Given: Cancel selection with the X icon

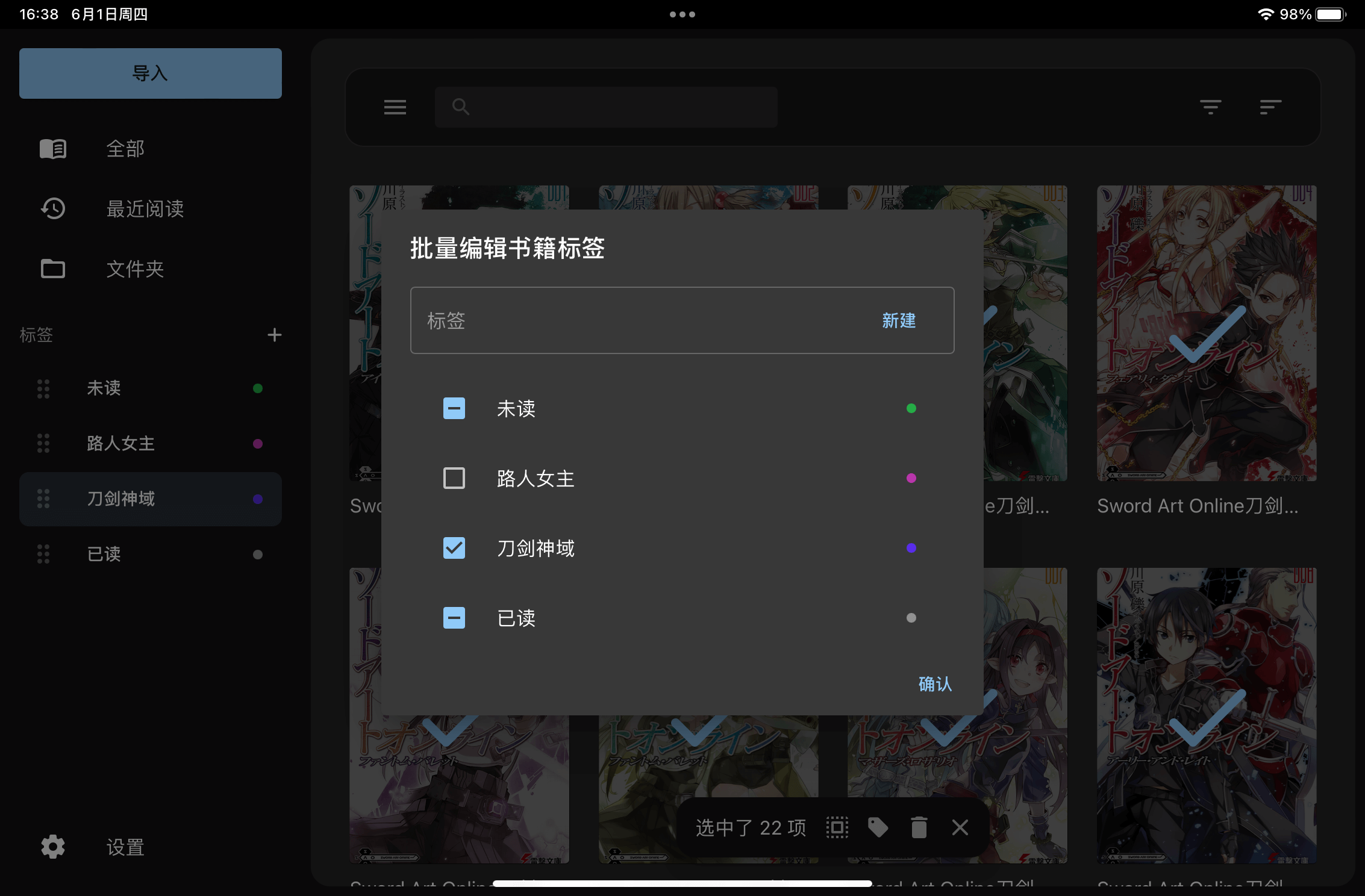Looking at the screenshot, I should [x=960, y=827].
